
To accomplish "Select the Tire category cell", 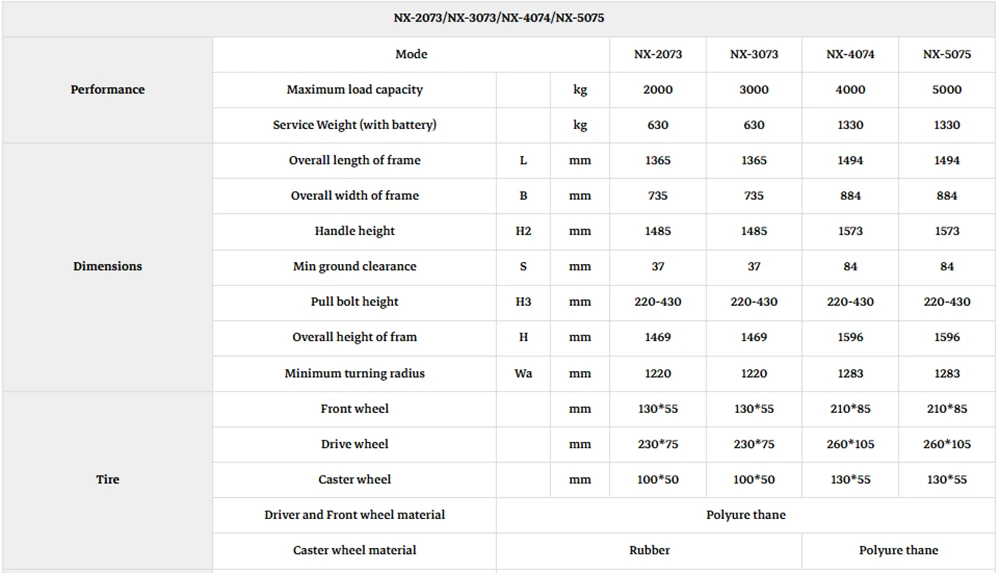I will [x=107, y=480].
